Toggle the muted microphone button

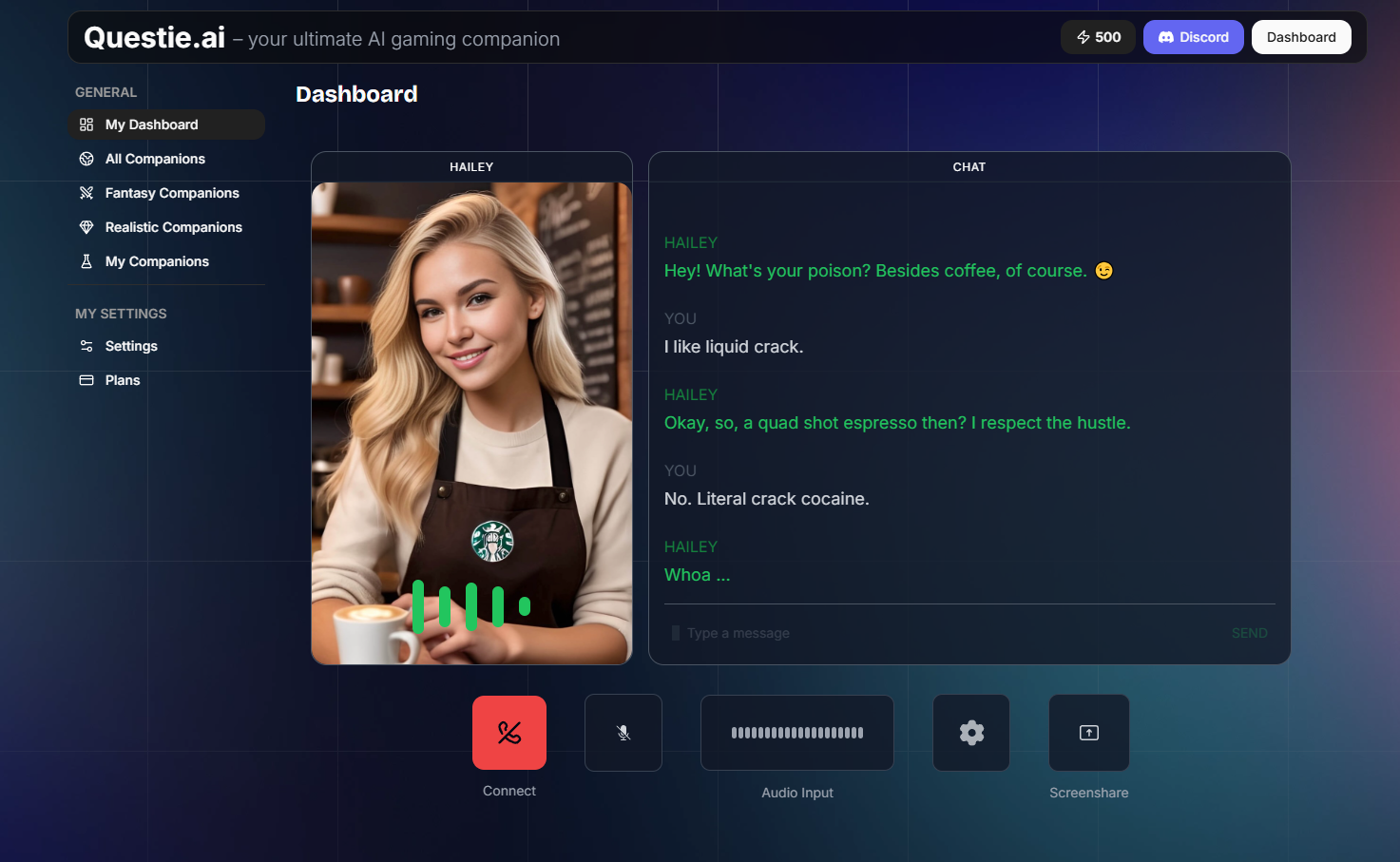tap(623, 733)
